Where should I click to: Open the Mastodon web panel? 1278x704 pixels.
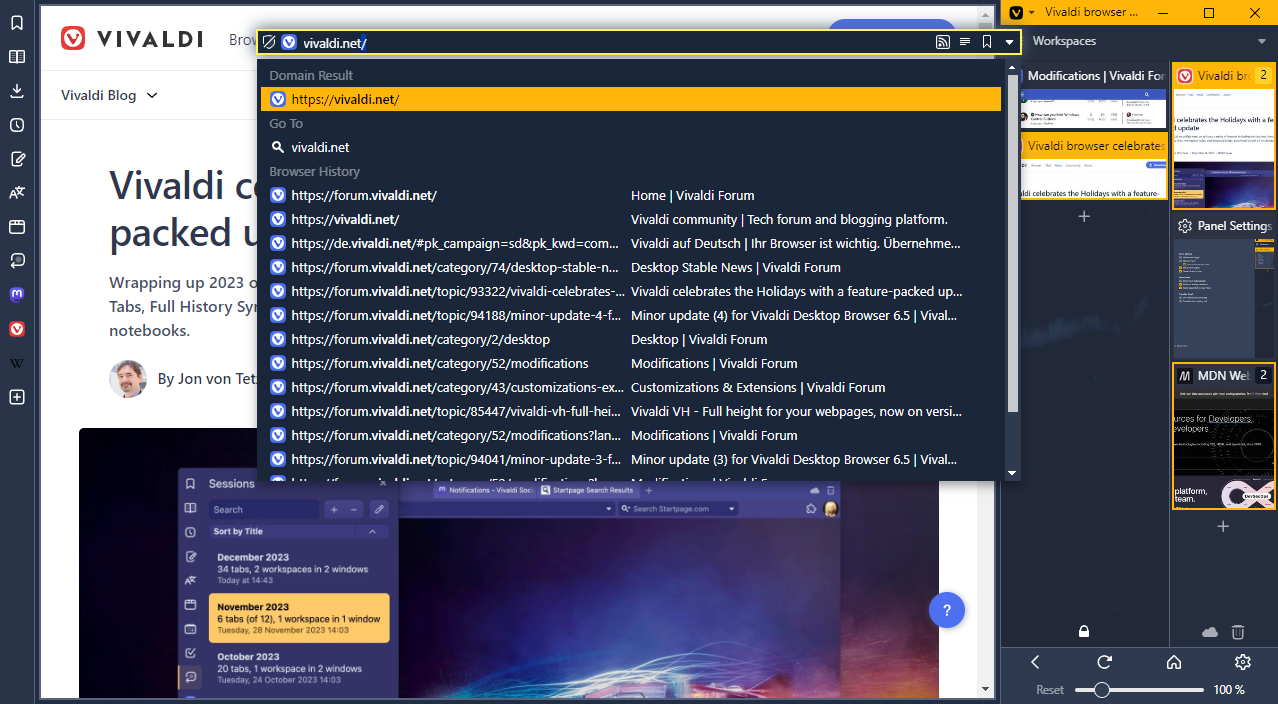[x=17, y=295]
